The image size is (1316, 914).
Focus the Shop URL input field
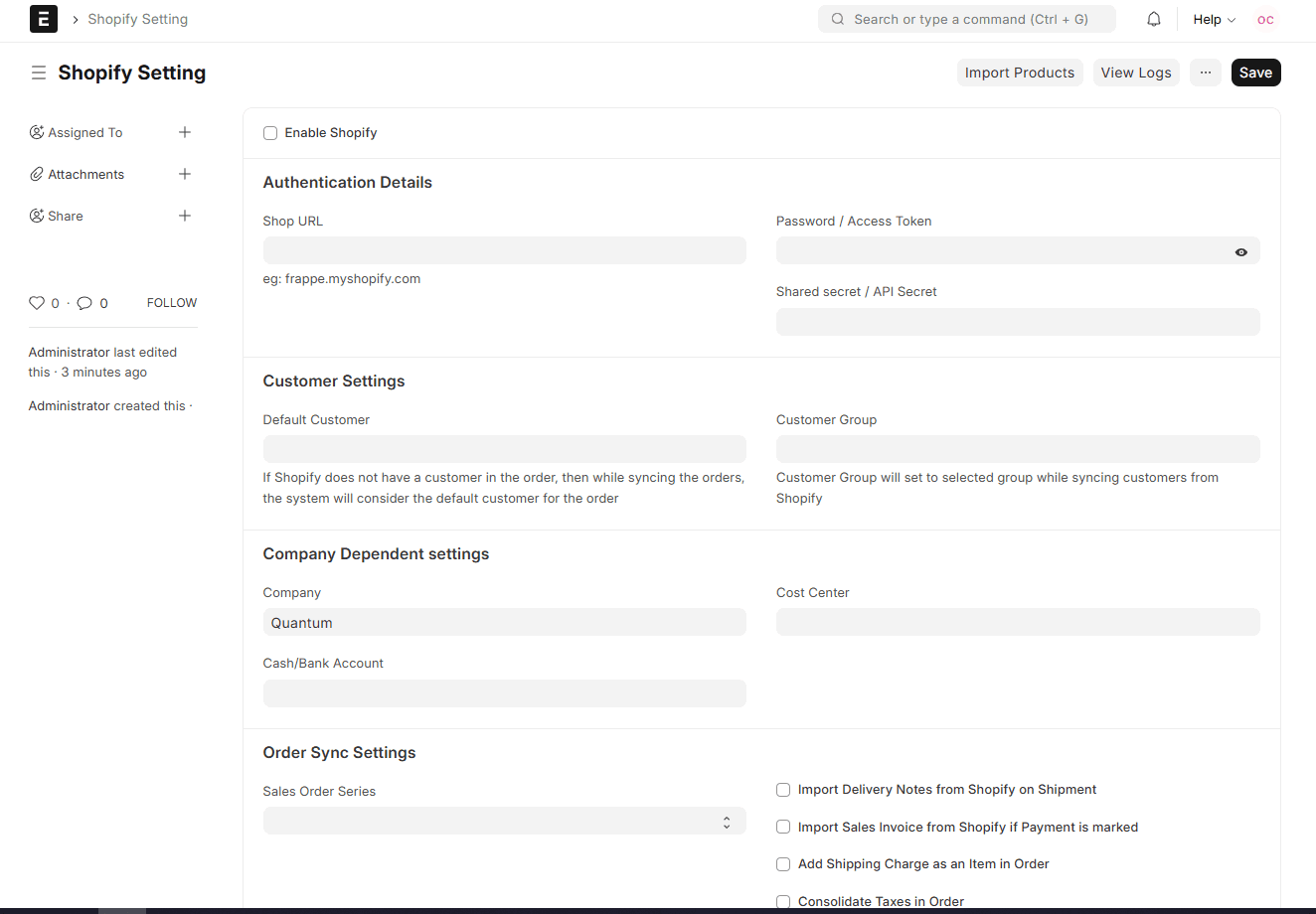(505, 250)
